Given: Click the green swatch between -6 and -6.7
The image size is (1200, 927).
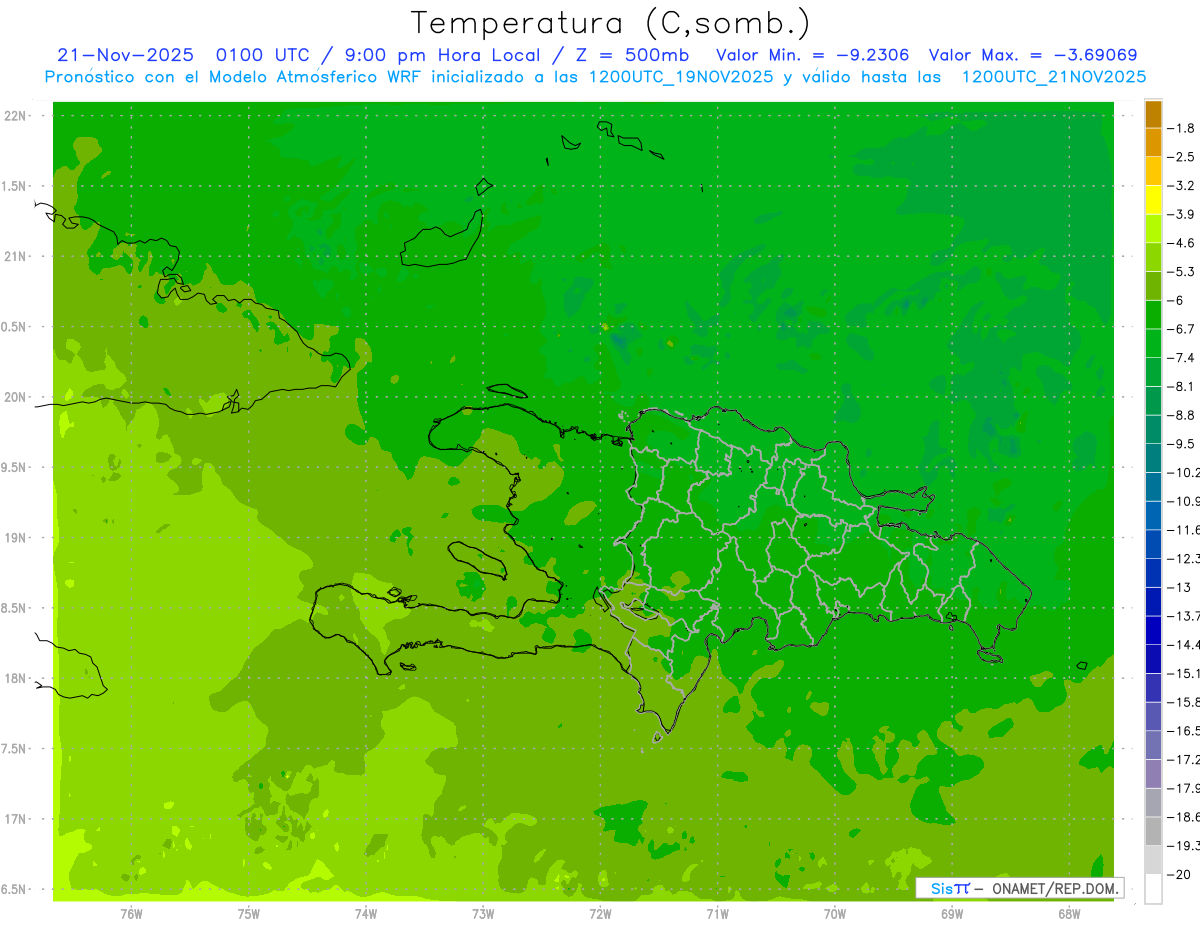Looking at the screenshot, I should (x=1153, y=315).
